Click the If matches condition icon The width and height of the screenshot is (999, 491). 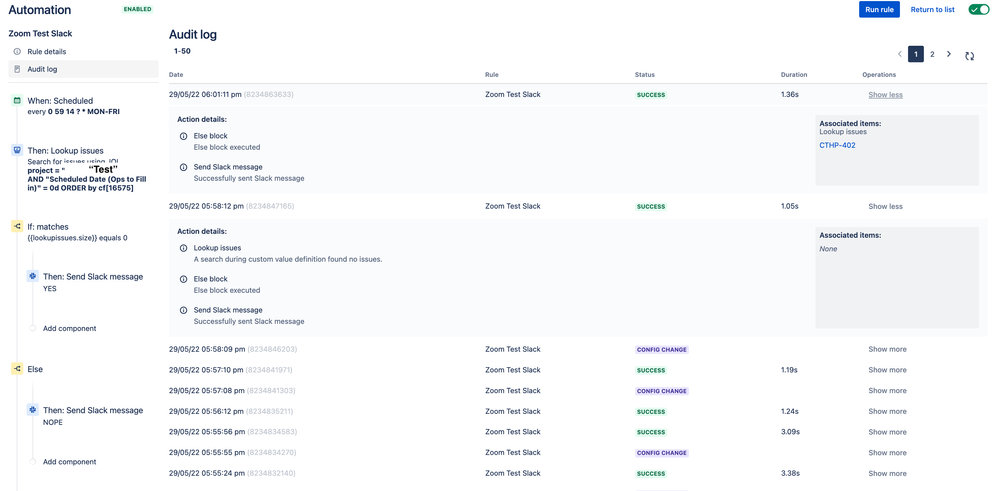pyautogui.click(x=18, y=226)
